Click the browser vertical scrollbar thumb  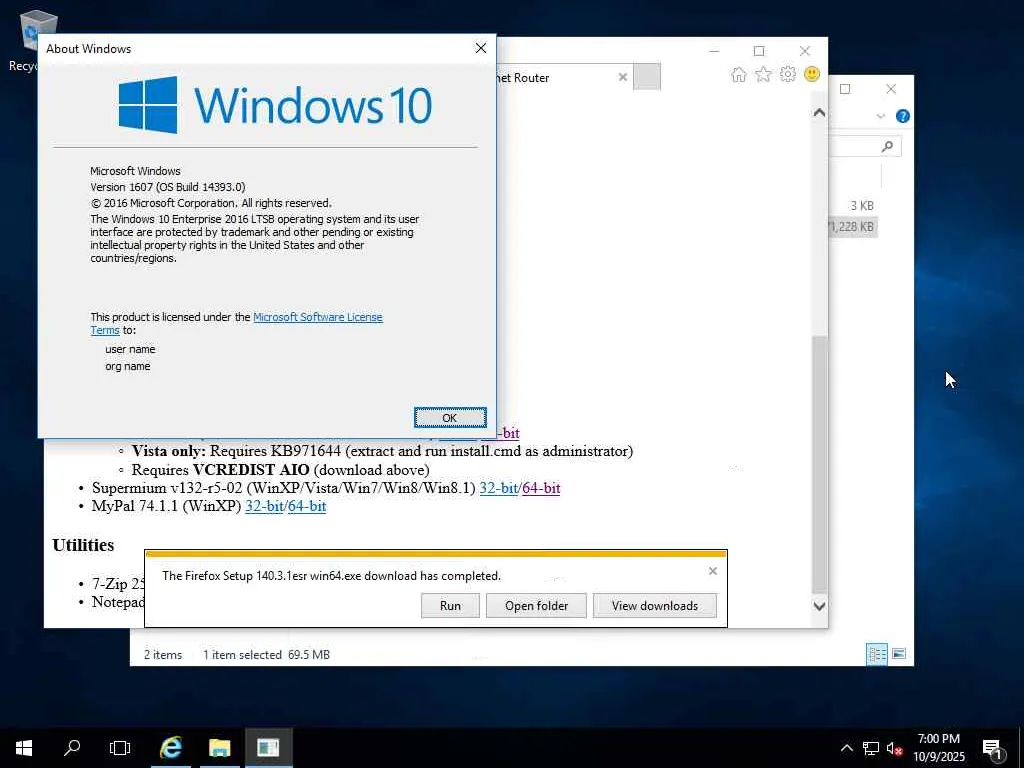click(819, 464)
